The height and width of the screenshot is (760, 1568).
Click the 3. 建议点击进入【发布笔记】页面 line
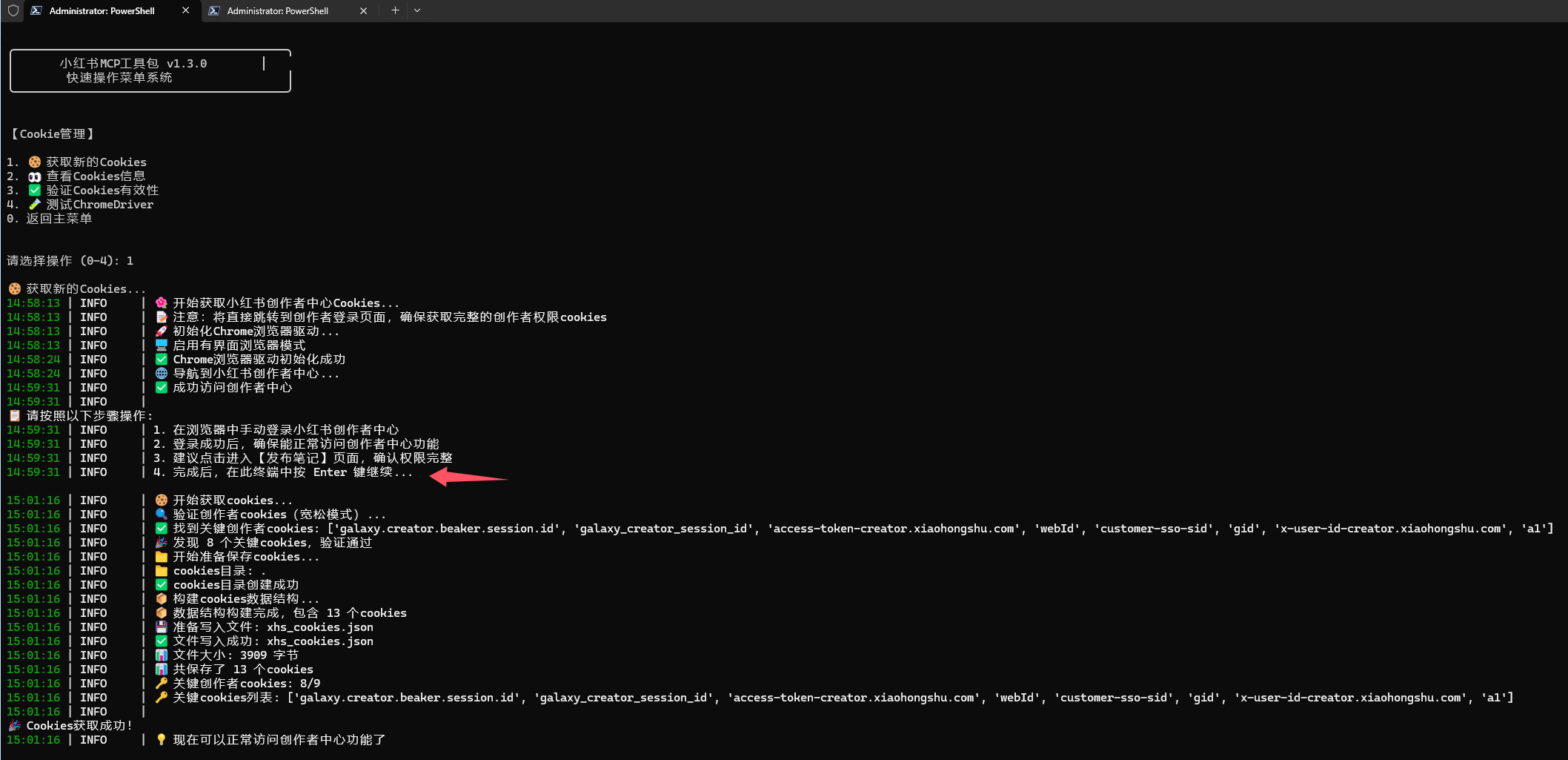(x=302, y=457)
